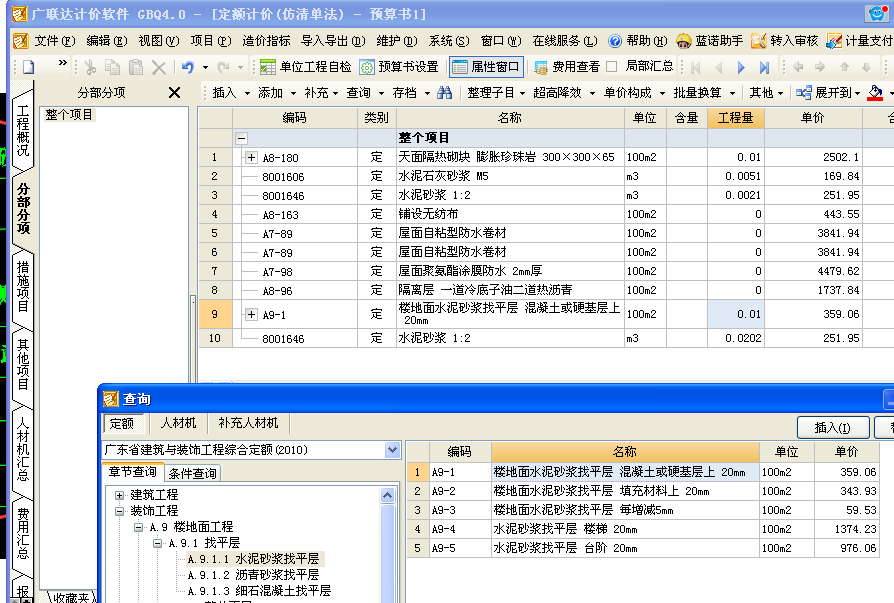Open the 造价指标 menu
This screenshot has height=603, width=894.
pos(266,41)
